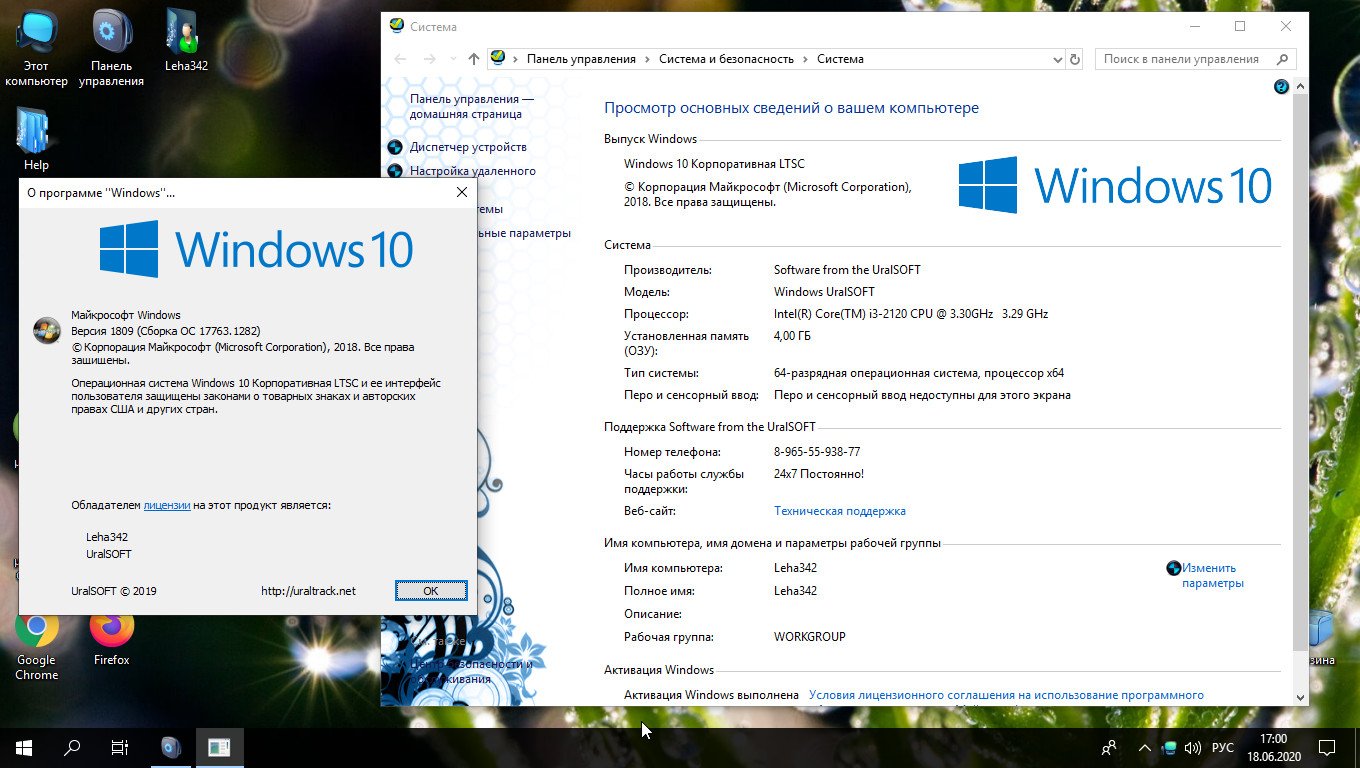Open the volume speaker tray icon
Screen dimensions: 1360x768
1192,747
